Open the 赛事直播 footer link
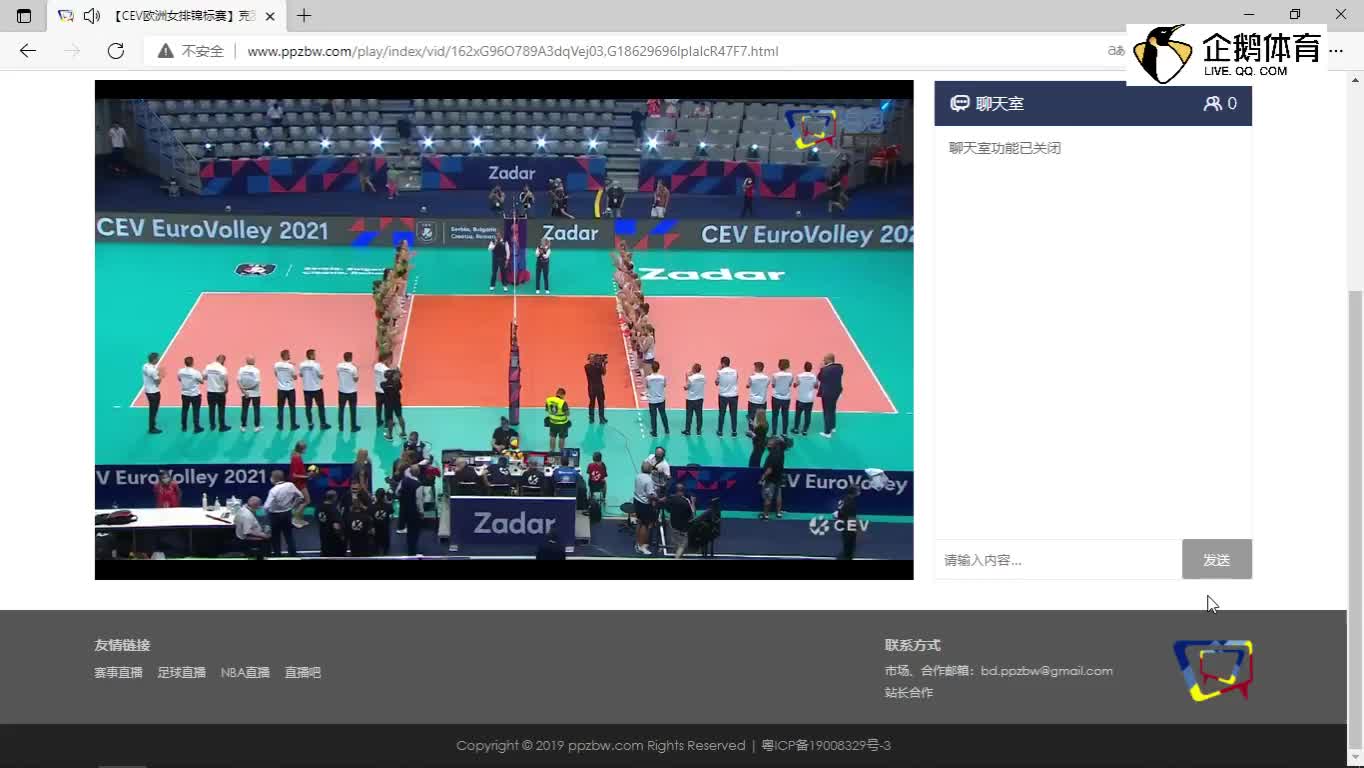 coord(118,673)
